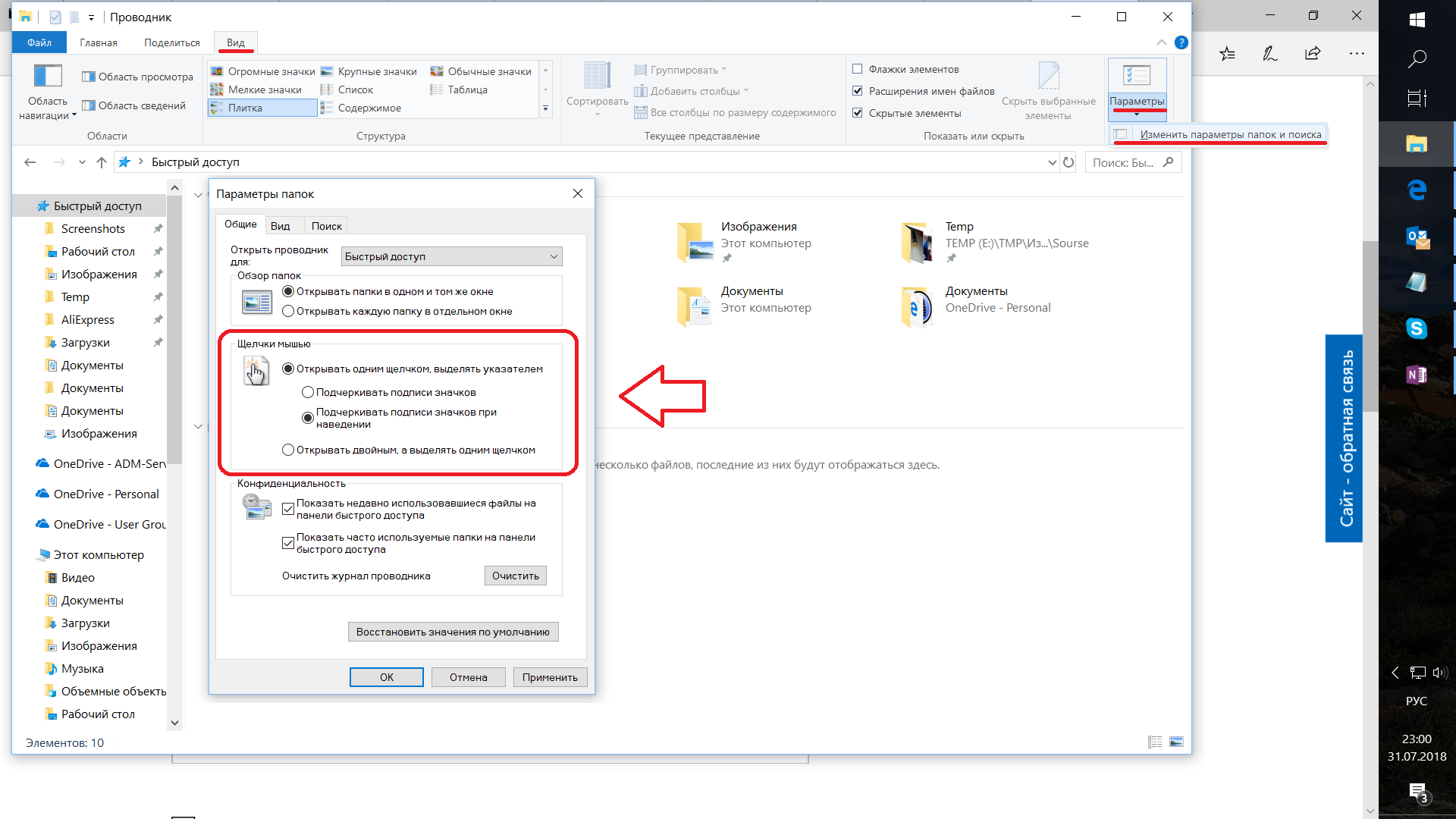
Task: Collapse the ribbon with chevron
Action: [x=1162, y=42]
